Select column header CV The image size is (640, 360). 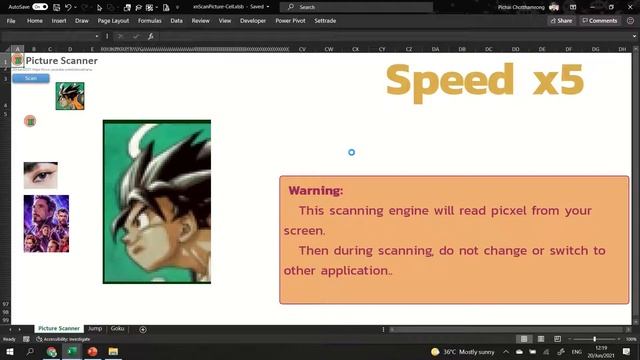pyautogui.click(x=302, y=49)
